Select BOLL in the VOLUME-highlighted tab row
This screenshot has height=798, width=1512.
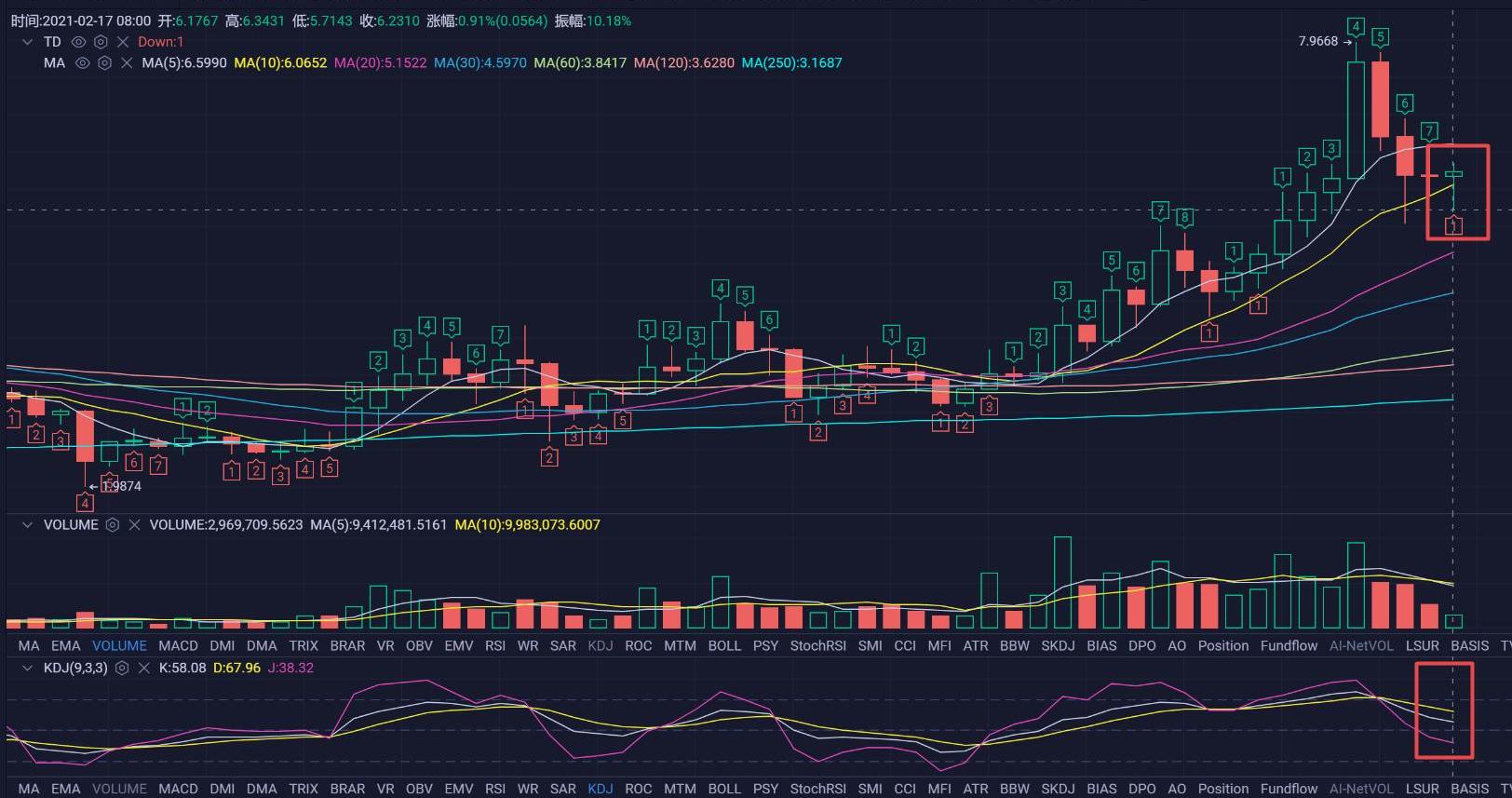click(x=724, y=645)
